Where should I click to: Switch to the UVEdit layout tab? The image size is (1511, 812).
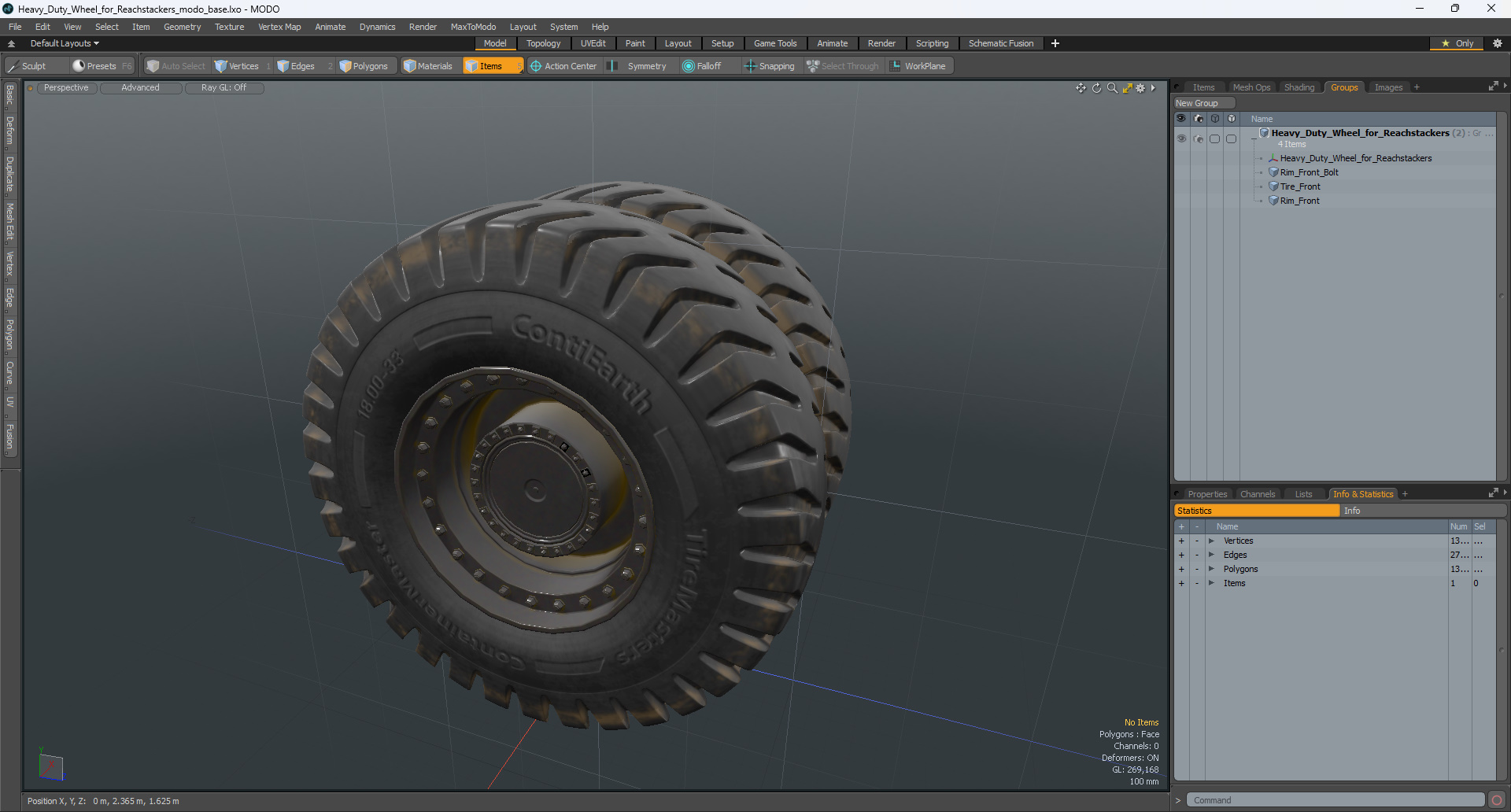(593, 43)
